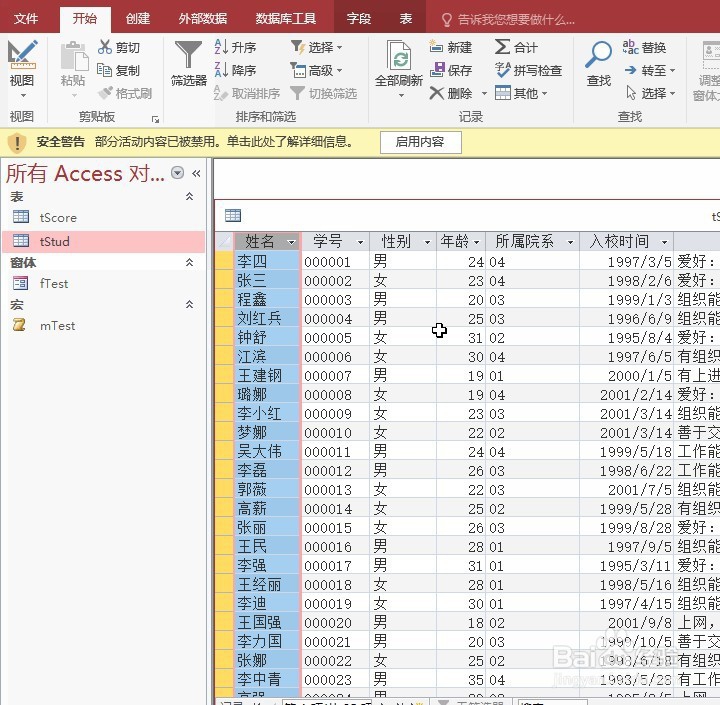Click Replace (替换) icon

pyautogui.click(x=630, y=47)
